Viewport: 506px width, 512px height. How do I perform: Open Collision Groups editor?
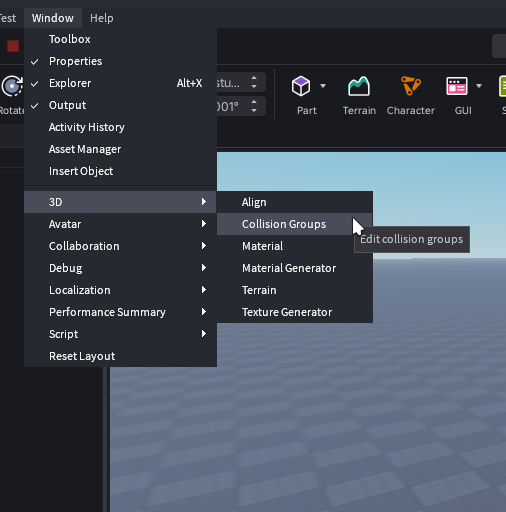(x=295, y=224)
